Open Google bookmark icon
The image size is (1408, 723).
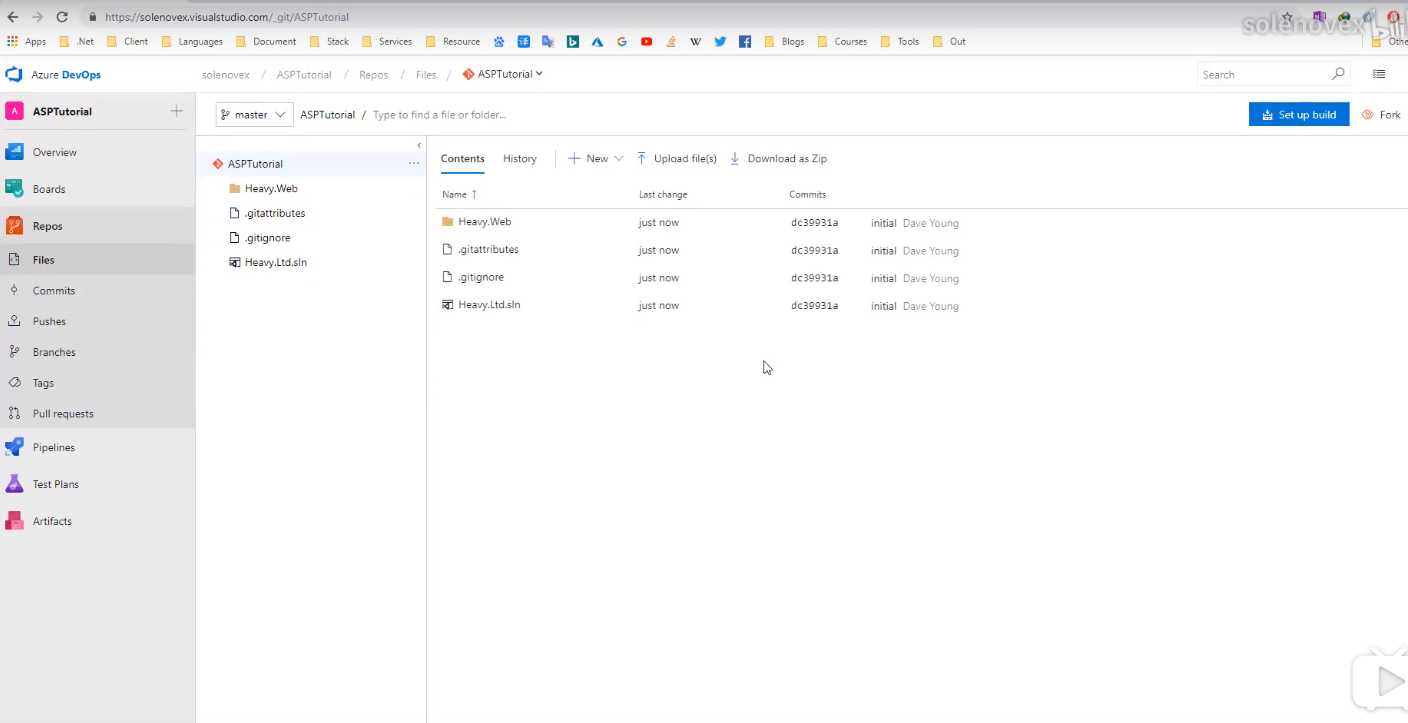point(622,41)
